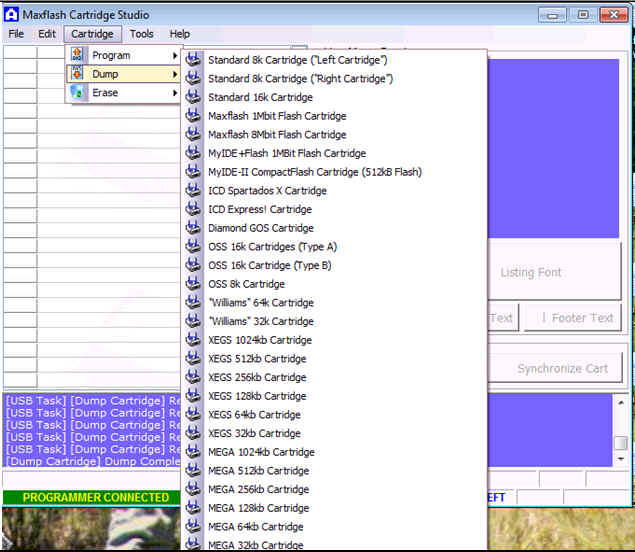Choose MyIDE-II CompactFlash Cartridge (512kB Flash)
The width and height of the screenshot is (635, 552).
pyautogui.click(x=314, y=172)
